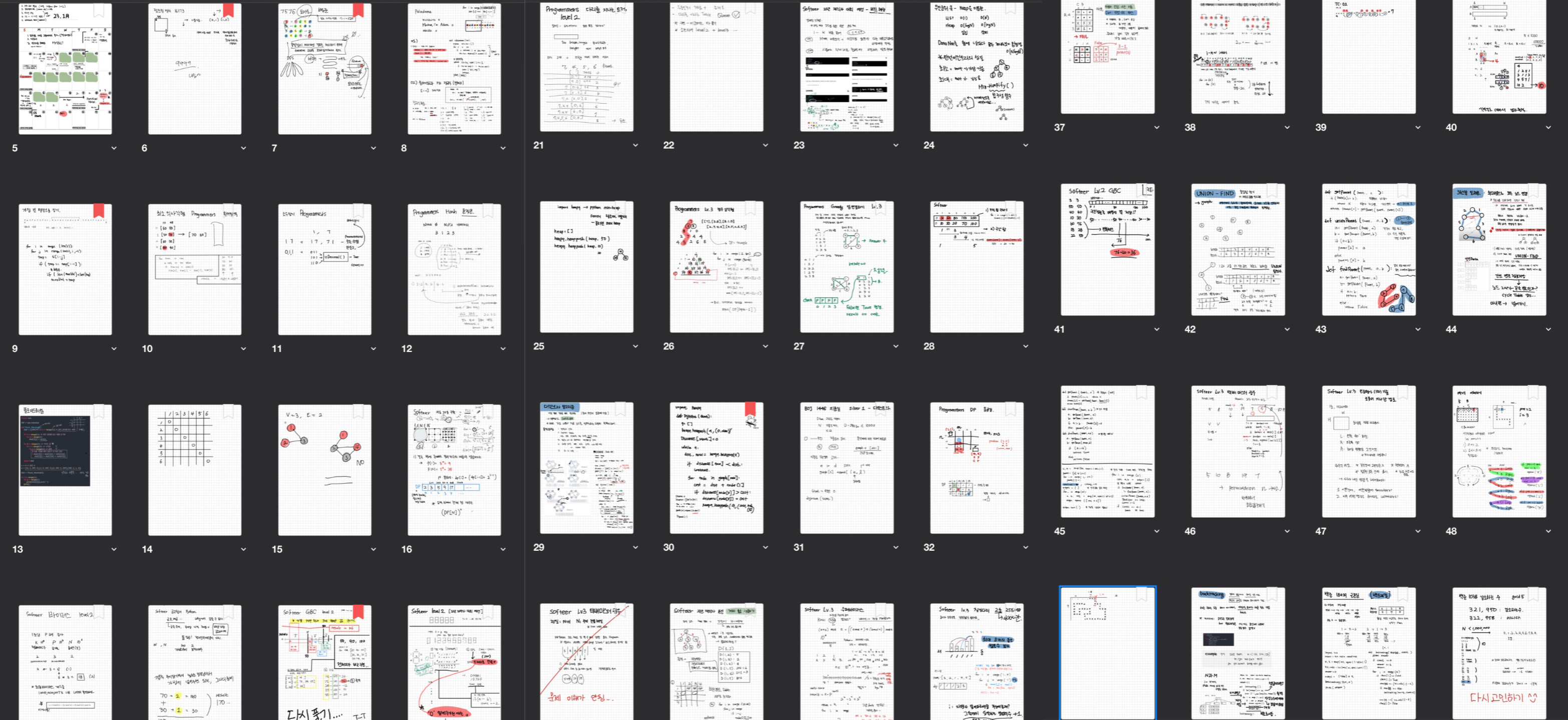
Task: Add a bookmark to page 16
Action: coord(488,412)
